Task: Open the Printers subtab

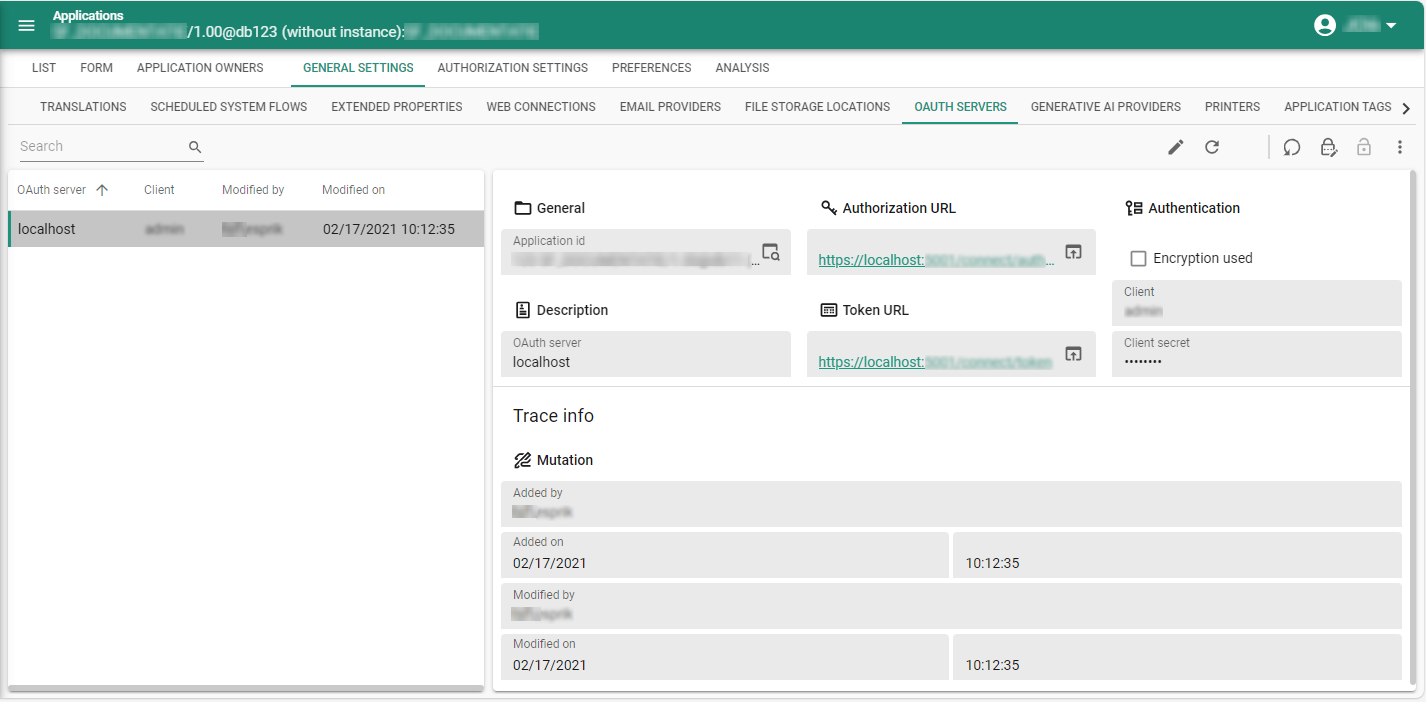Action: [x=1232, y=107]
